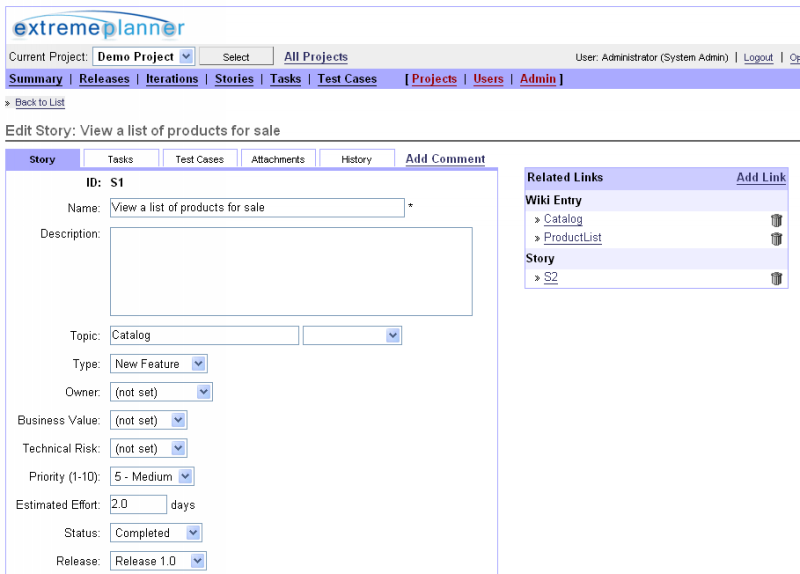
Task: Click the Add Comment link
Action: pyautogui.click(x=445, y=159)
